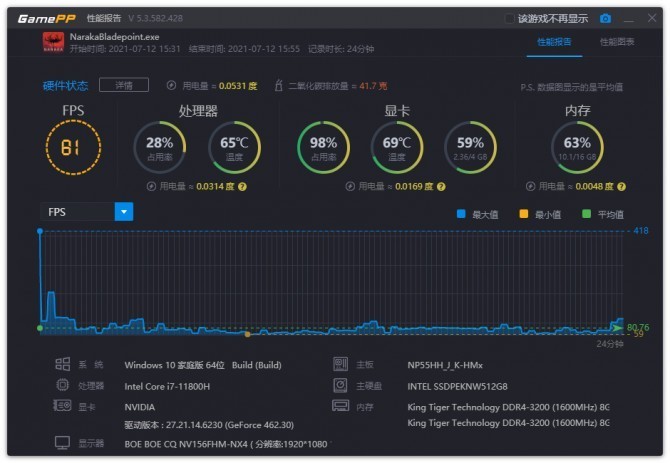Viewport: 670px width, 463px height.
Task: Click the GamePP logo
Action: coord(47,18)
